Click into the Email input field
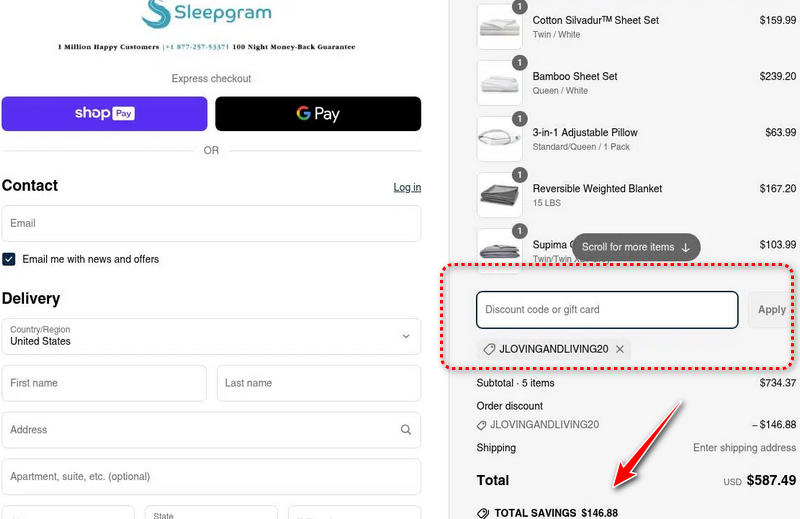 tap(211, 224)
